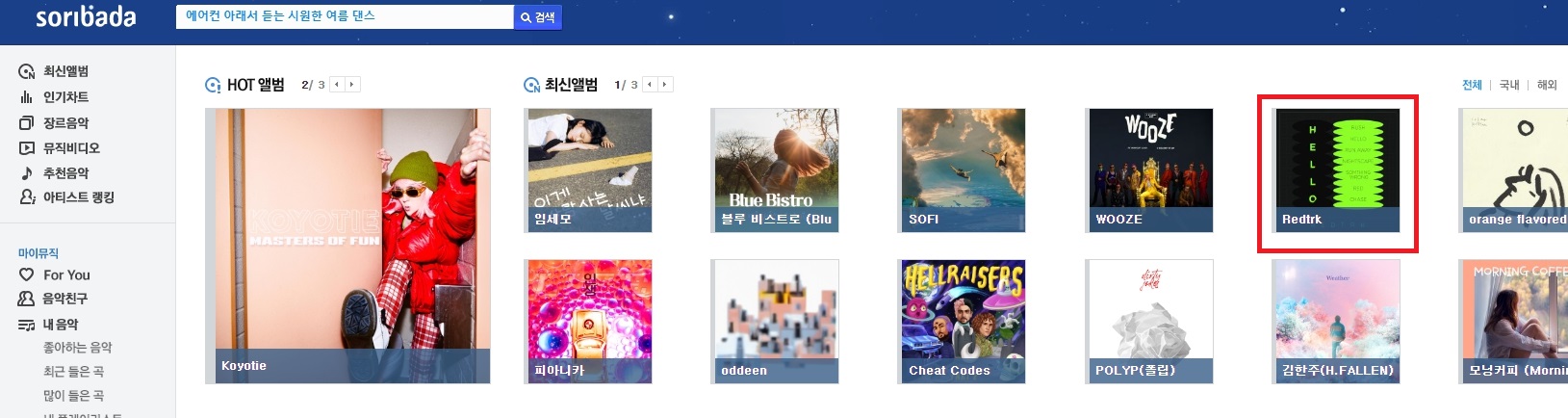Open 인기차트 in the sidebar
The width and height of the screenshot is (1568, 418).
[65, 97]
